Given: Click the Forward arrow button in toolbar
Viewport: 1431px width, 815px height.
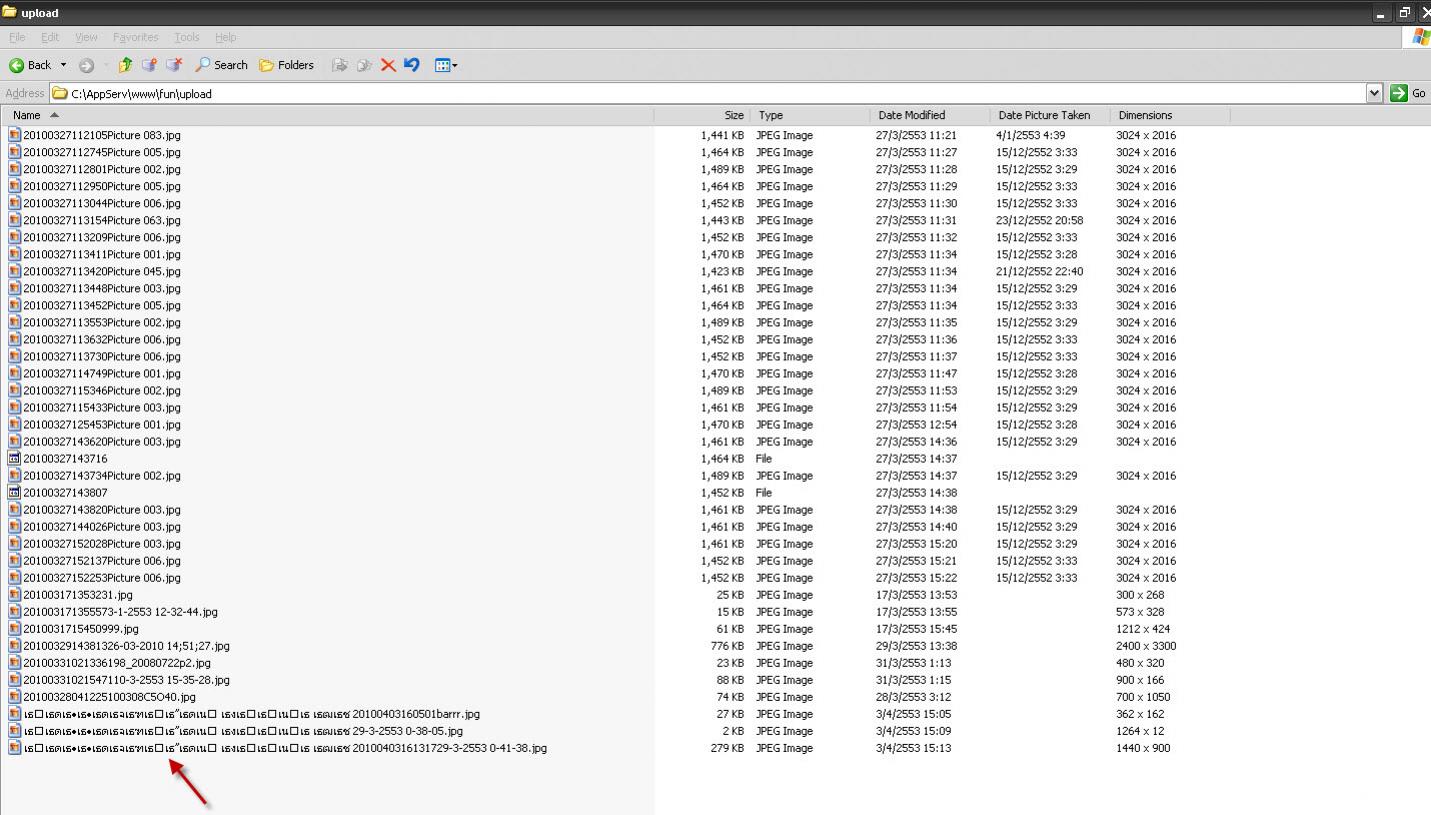Looking at the screenshot, I should click(86, 65).
